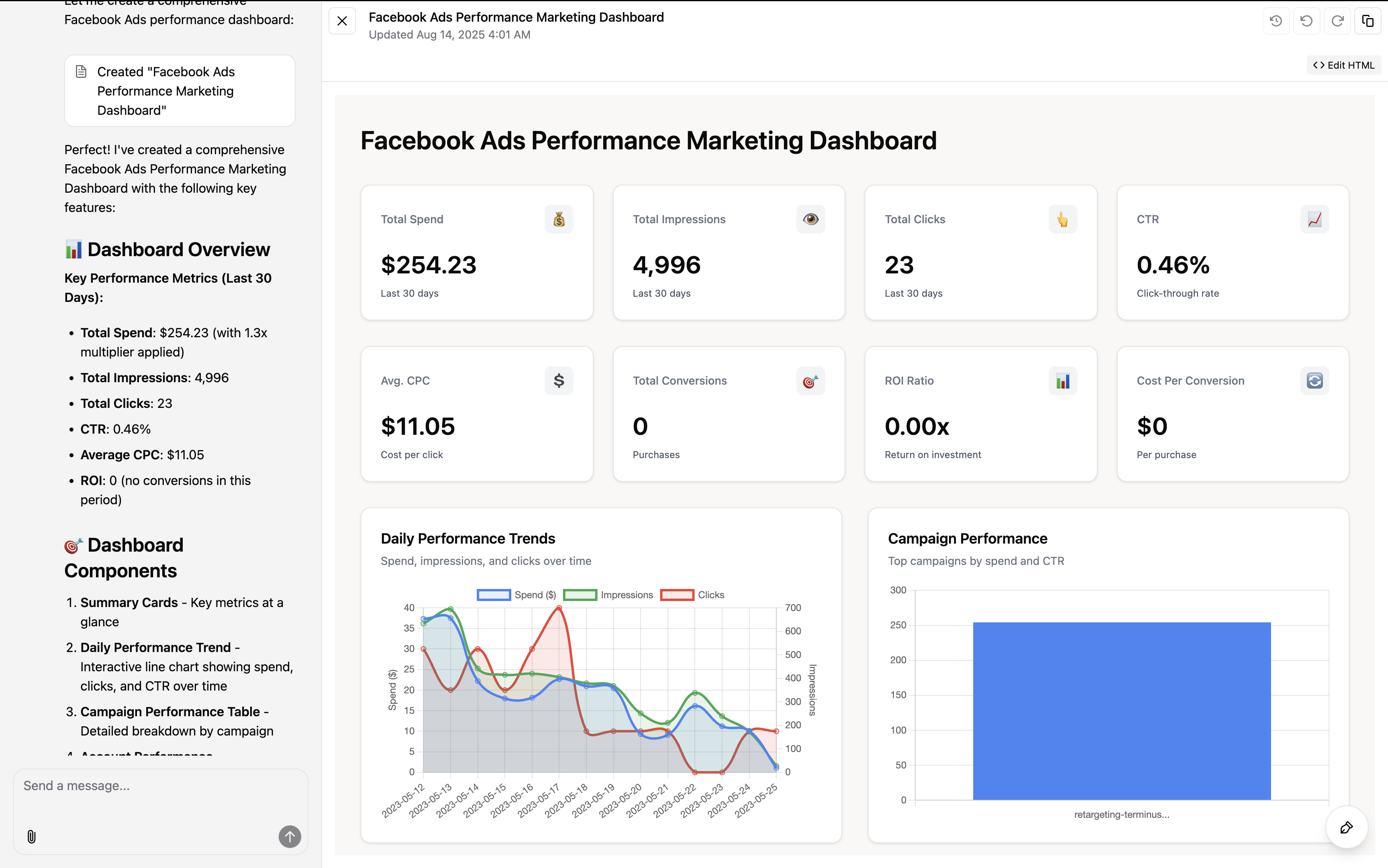Screen dimensions: 1388x868
Task: Click the 2023-05-25 date label on chart
Action: [756, 800]
